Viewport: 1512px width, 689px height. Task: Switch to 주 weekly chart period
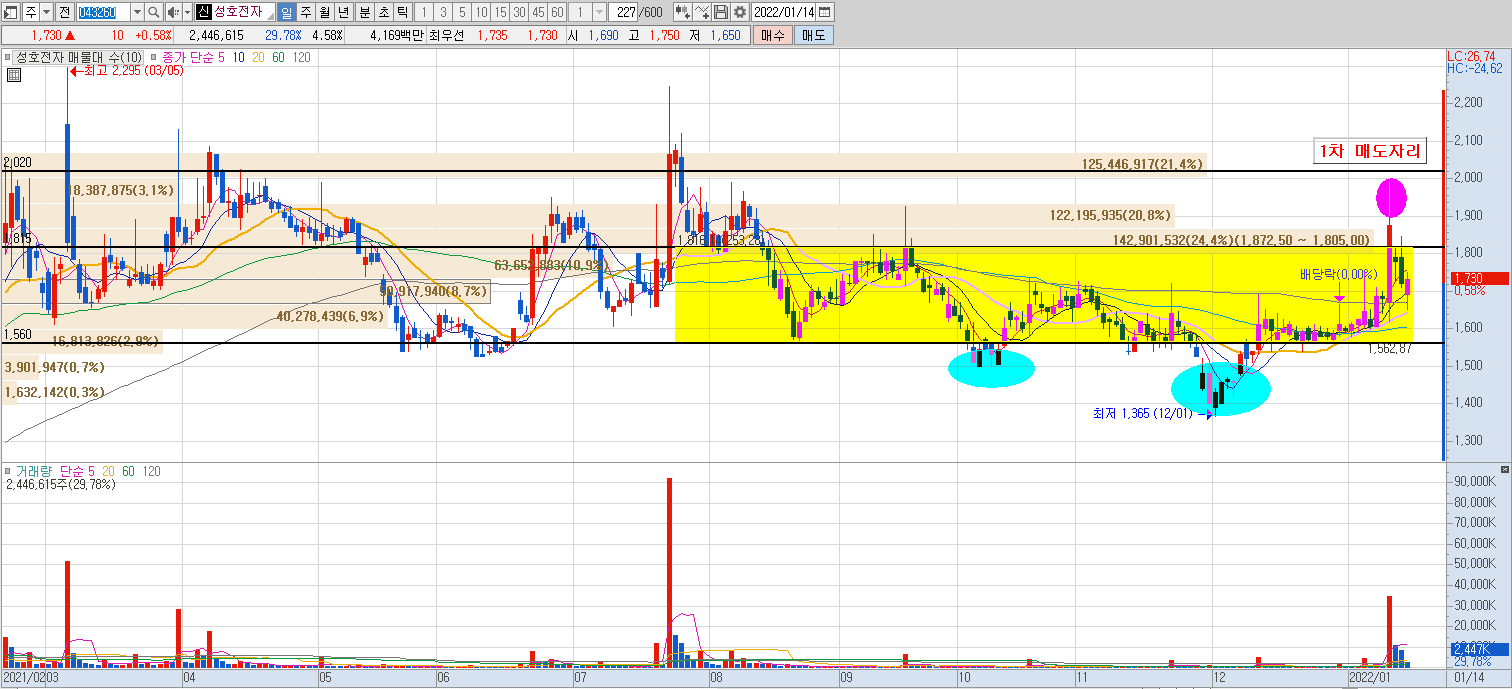tap(306, 12)
